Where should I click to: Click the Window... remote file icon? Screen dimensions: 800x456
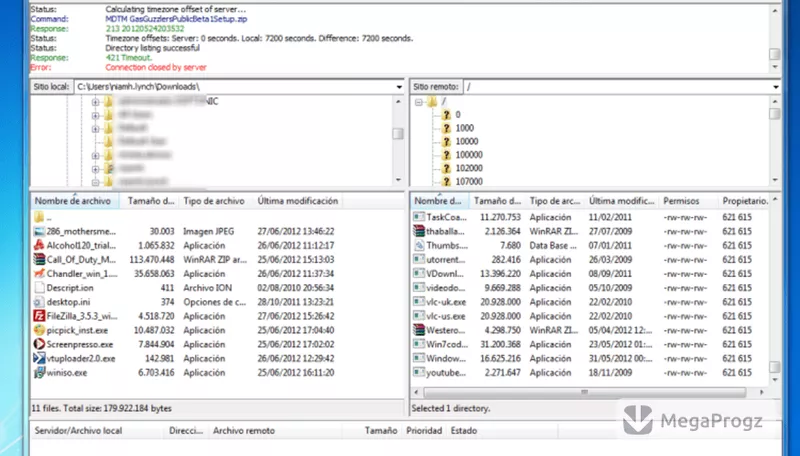419,359
